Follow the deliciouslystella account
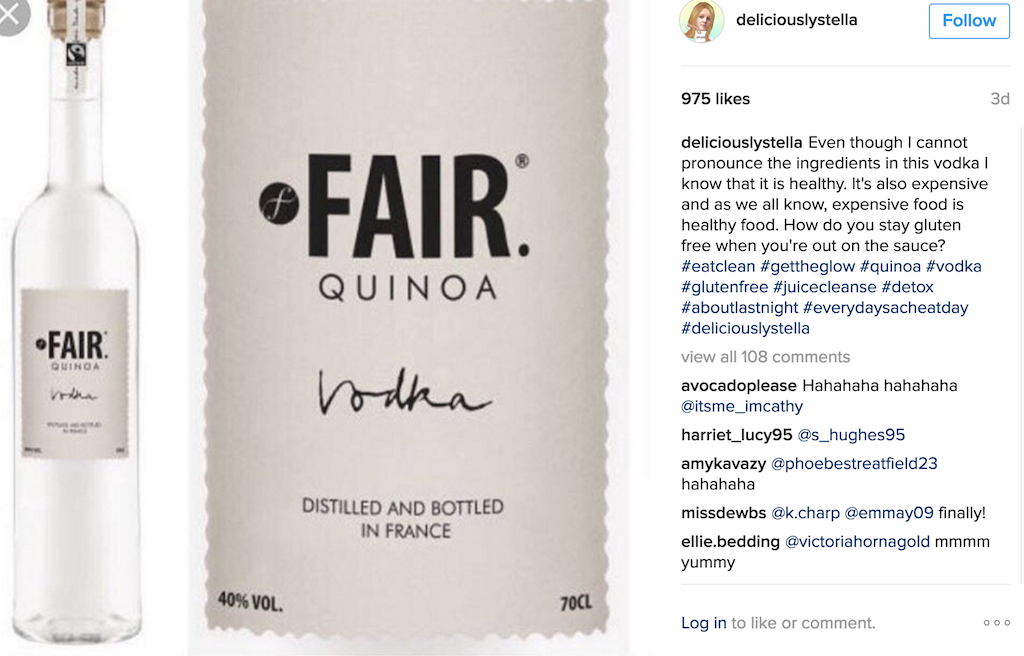This screenshot has height=656, width=1024. (x=969, y=21)
